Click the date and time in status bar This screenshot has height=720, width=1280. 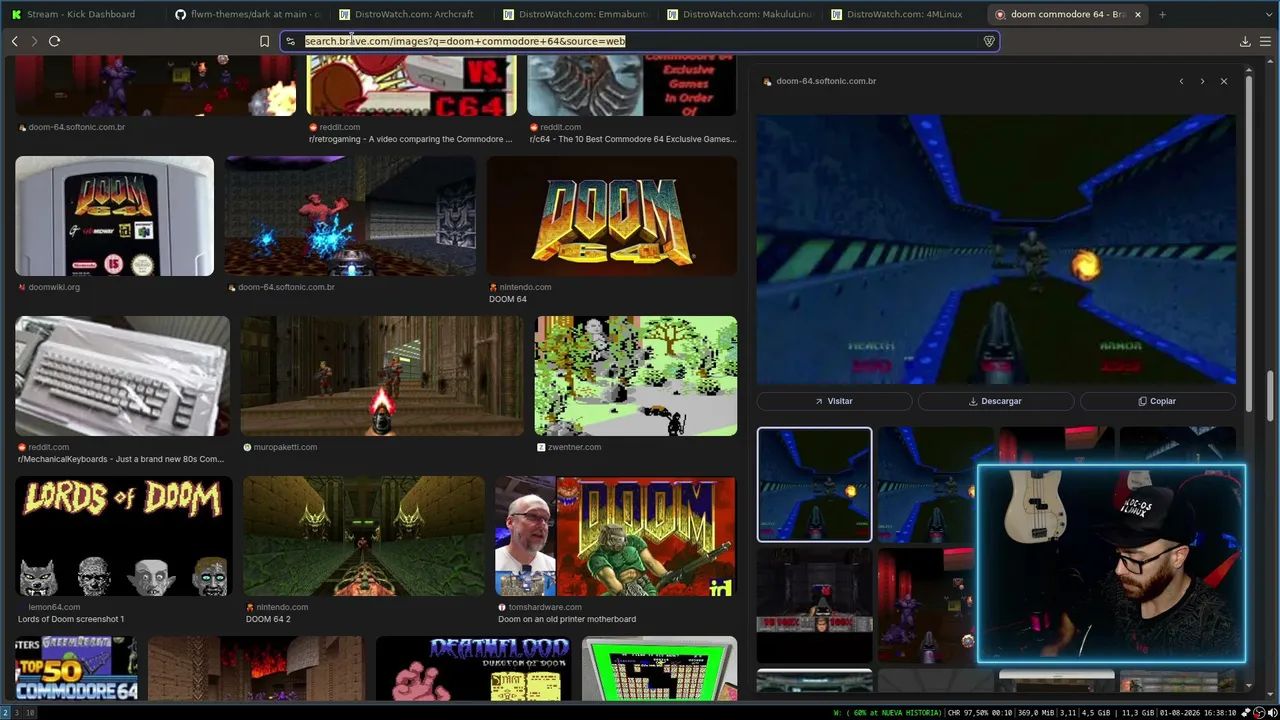tap(1199, 713)
